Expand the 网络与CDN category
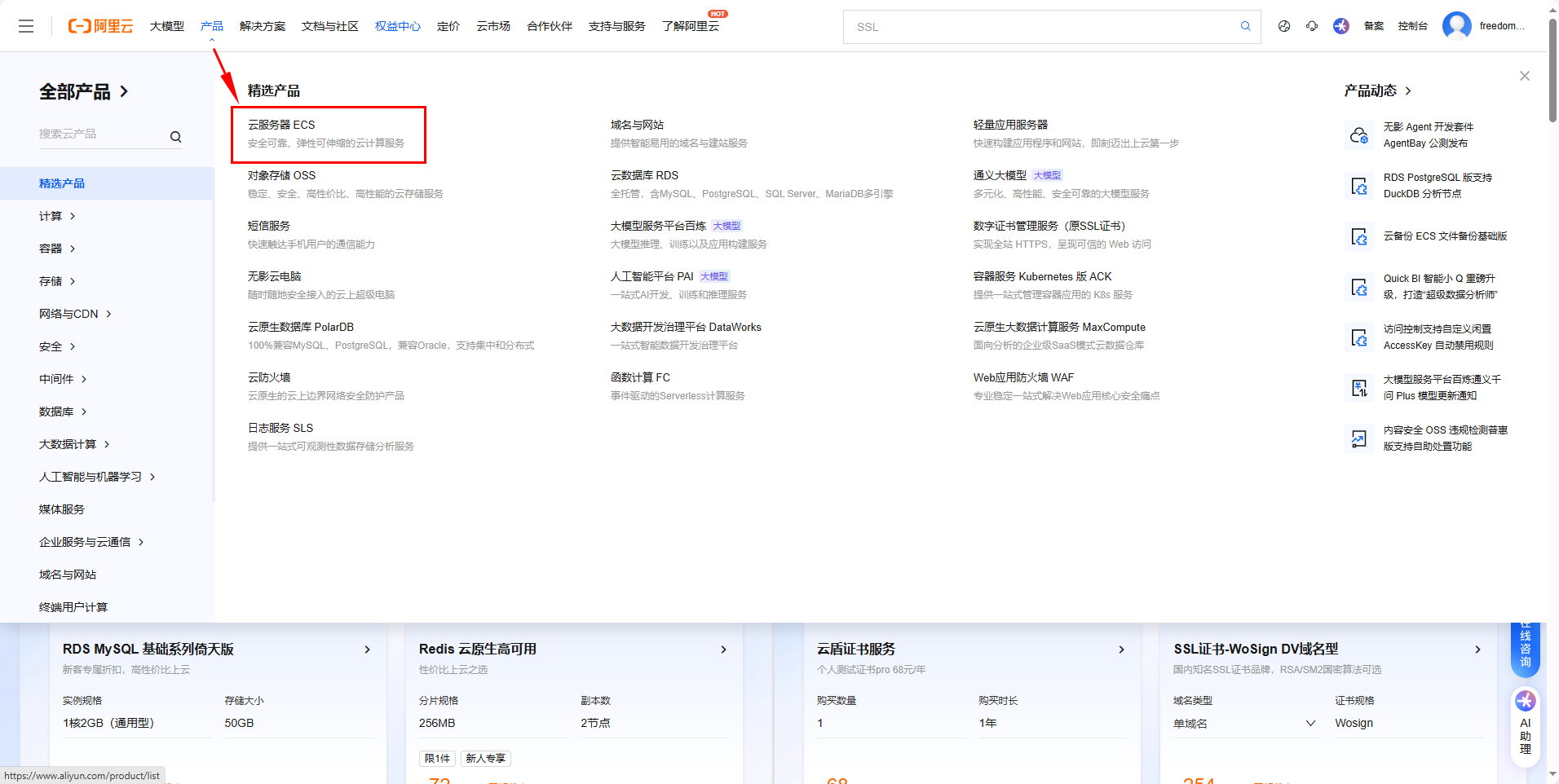The width and height of the screenshot is (1559, 784). [x=75, y=314]
